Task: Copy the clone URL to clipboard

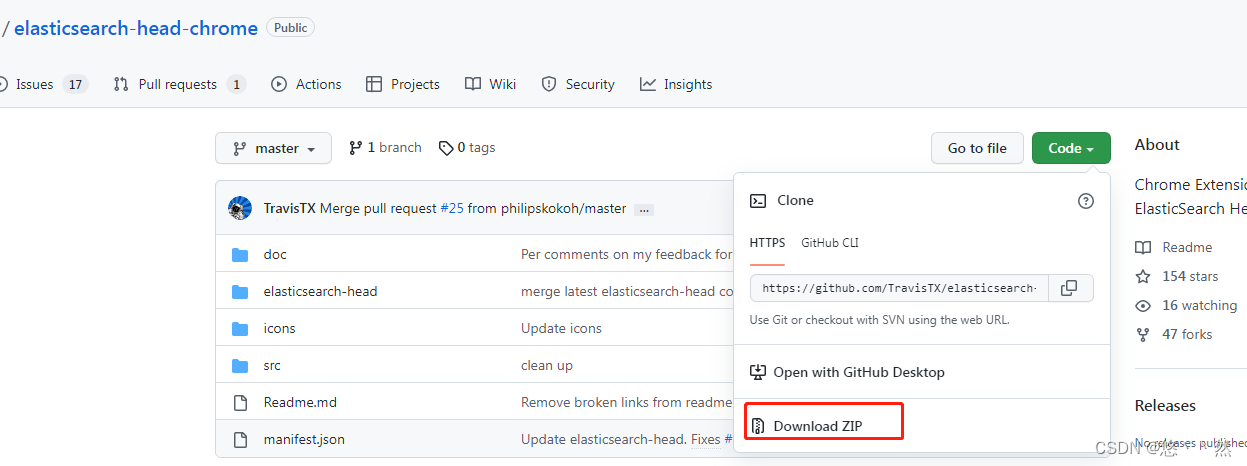Action: (1070, 288)
